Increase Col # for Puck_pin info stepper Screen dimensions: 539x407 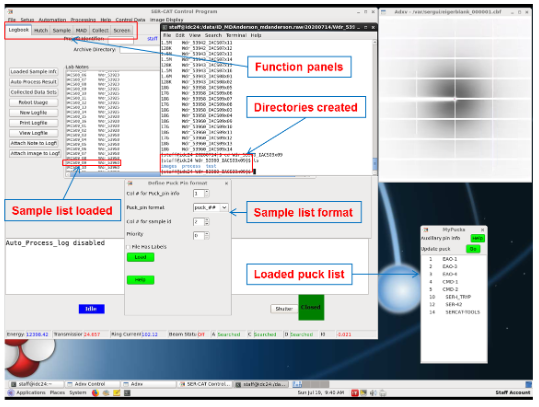point(207,191)
